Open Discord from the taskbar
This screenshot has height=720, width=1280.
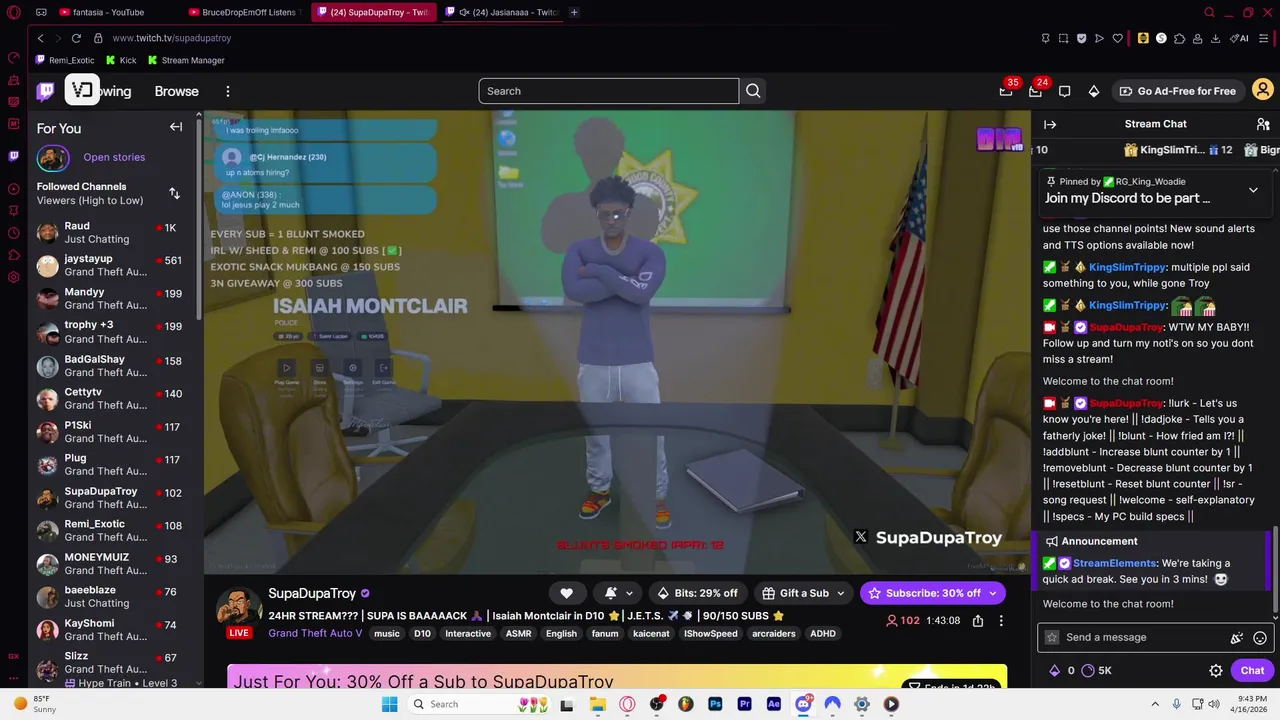[803, 704]
